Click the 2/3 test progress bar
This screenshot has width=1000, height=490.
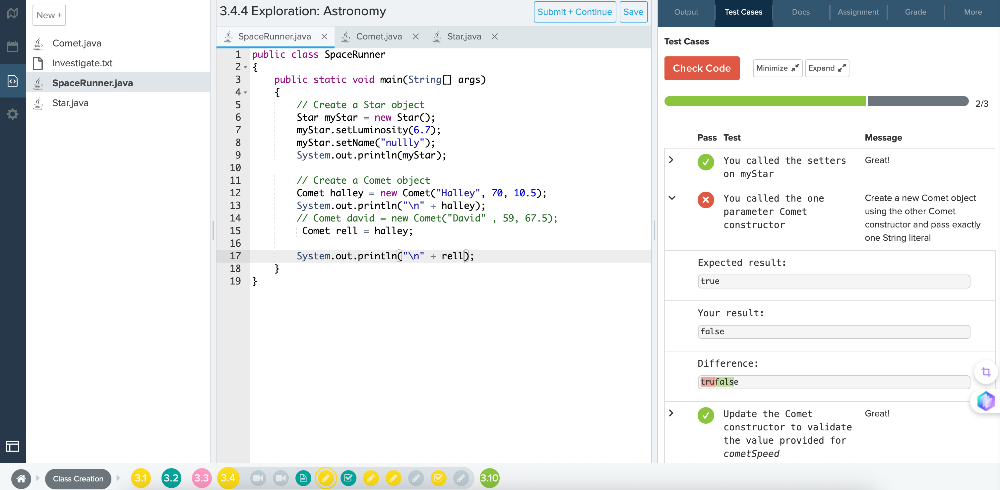click(x=816, y=101)
